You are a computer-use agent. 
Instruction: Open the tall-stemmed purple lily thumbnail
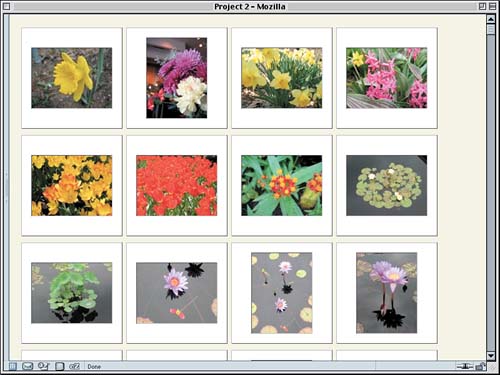pos(387,293)
